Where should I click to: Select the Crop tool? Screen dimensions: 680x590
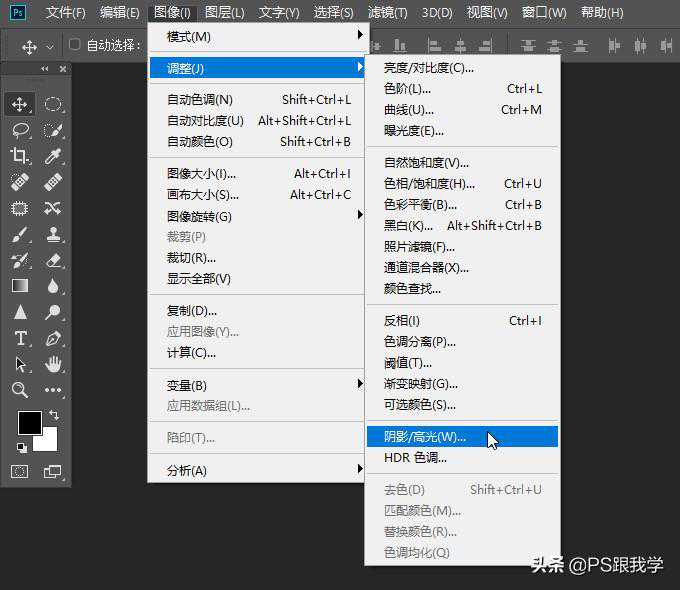[20, 156]
